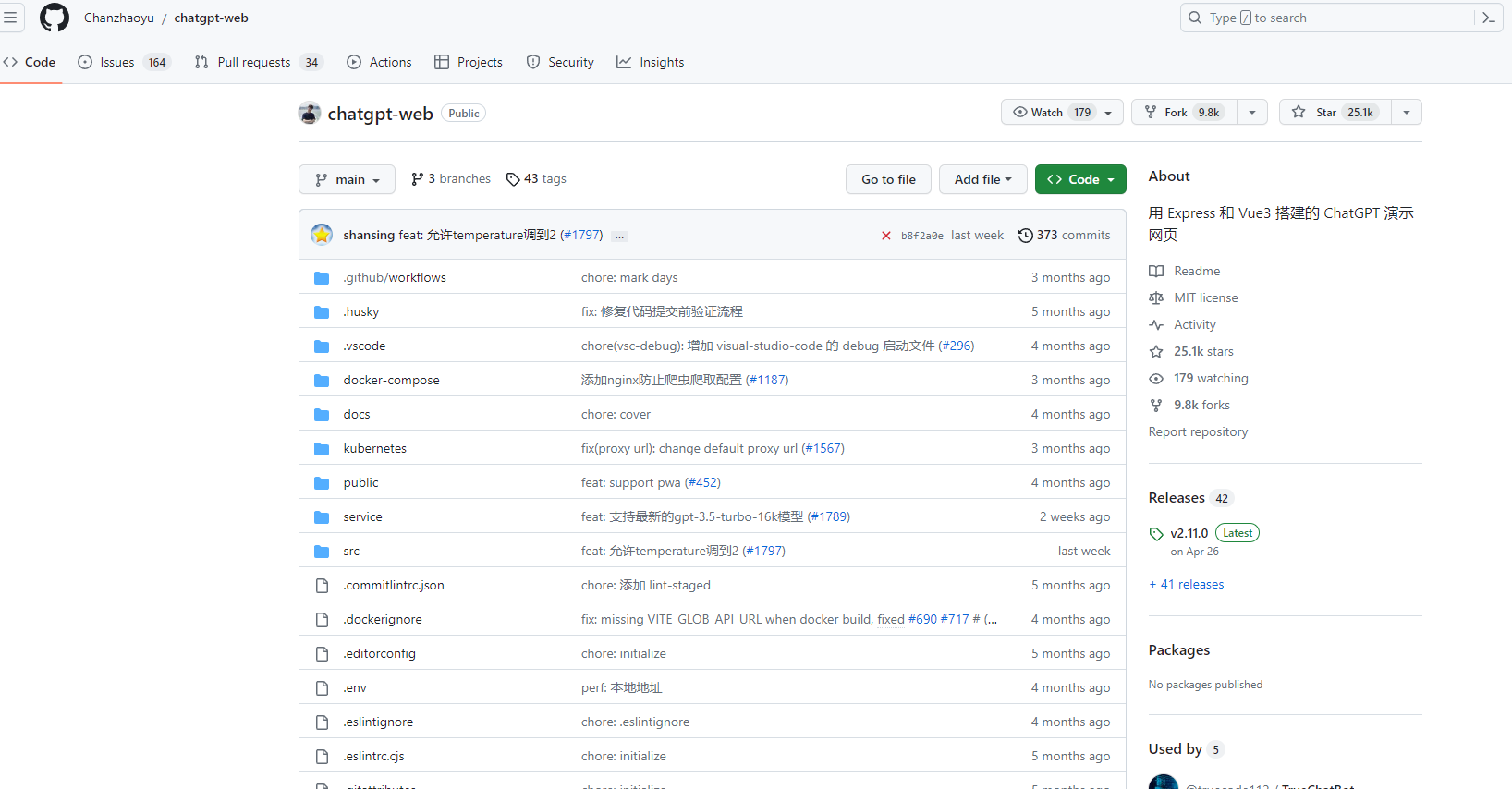View the 373 commits history
This screenshot has height=789, width=1512.
pos(1064,236)
